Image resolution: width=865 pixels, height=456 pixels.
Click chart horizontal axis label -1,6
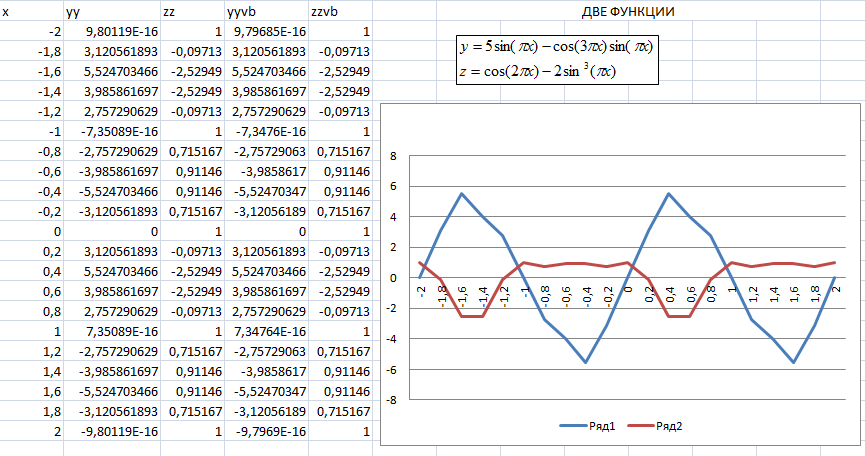pos(462,296)
